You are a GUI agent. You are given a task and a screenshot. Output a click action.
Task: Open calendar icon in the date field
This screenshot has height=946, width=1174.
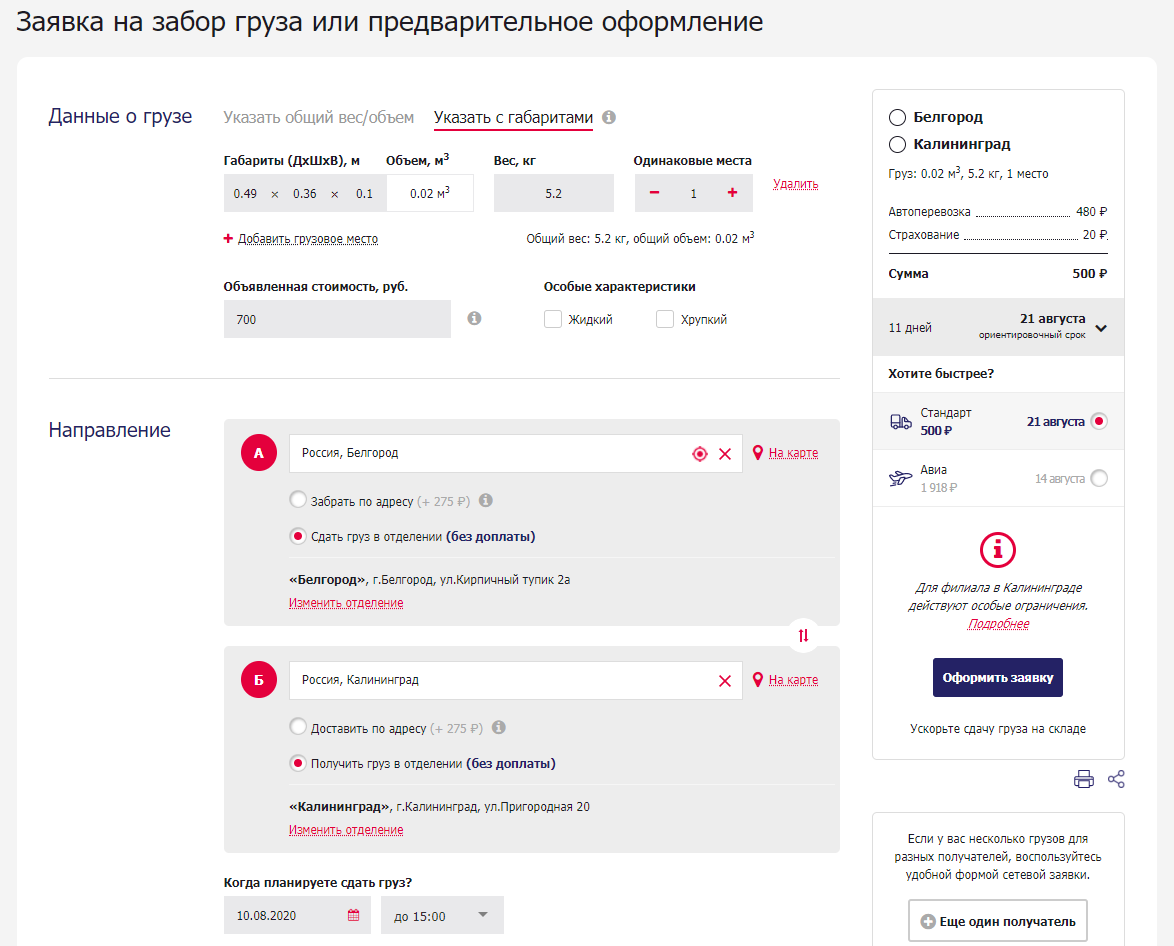pos(353,915)
